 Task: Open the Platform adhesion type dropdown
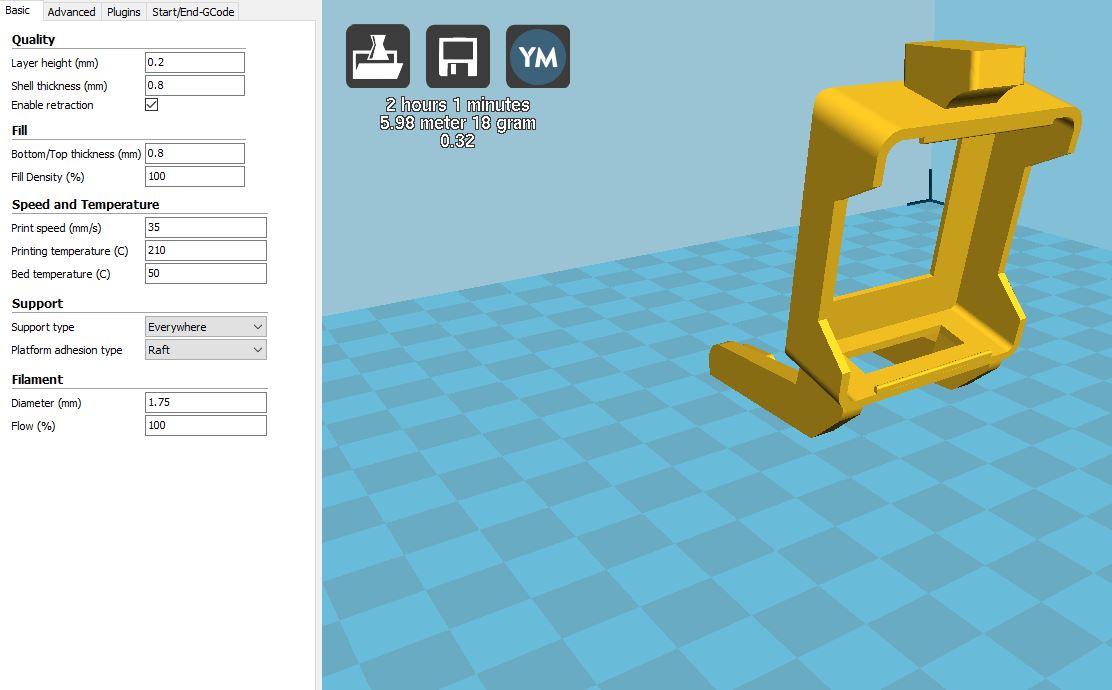pos(206,350)
